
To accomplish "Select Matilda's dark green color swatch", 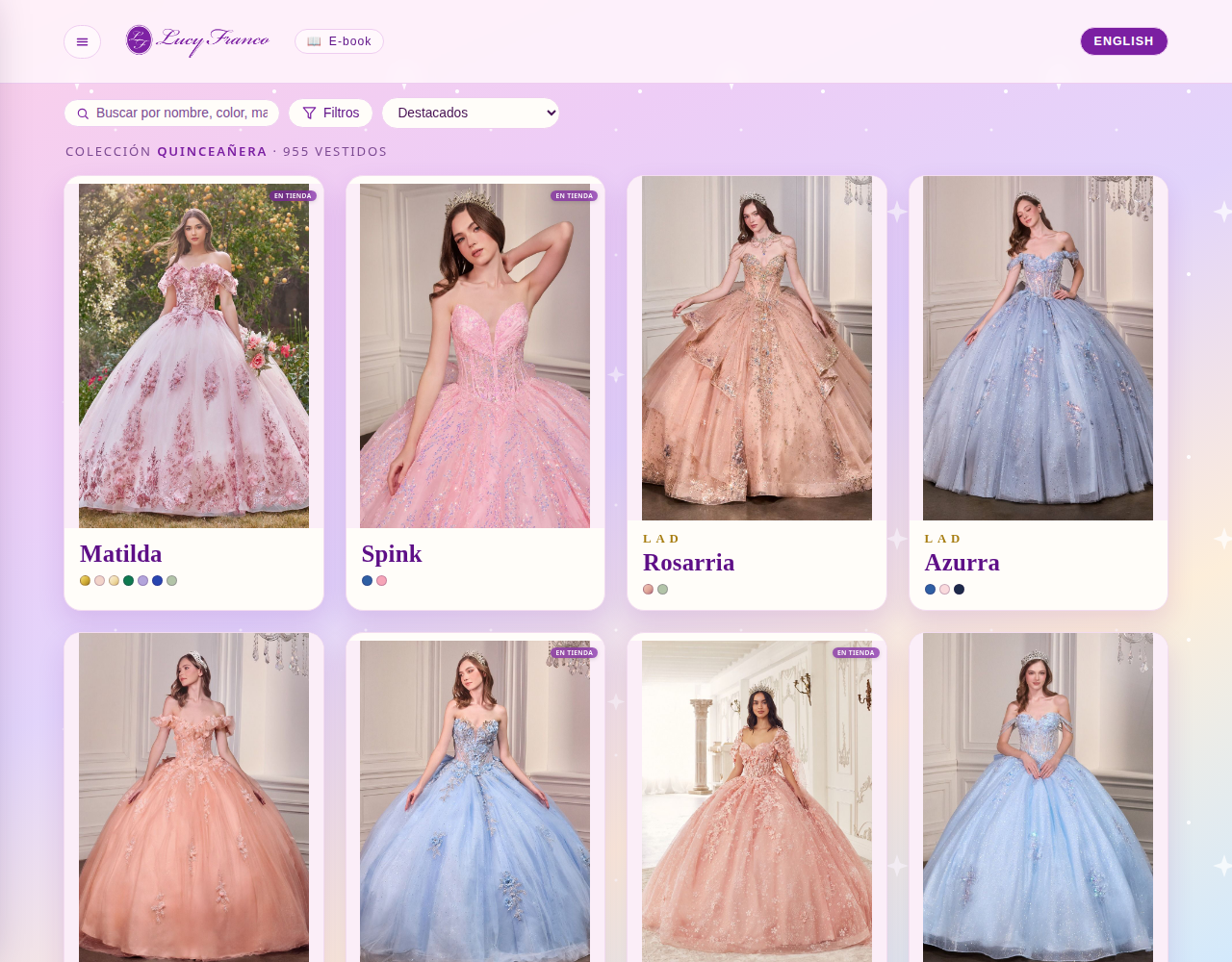I will (128, 581).
